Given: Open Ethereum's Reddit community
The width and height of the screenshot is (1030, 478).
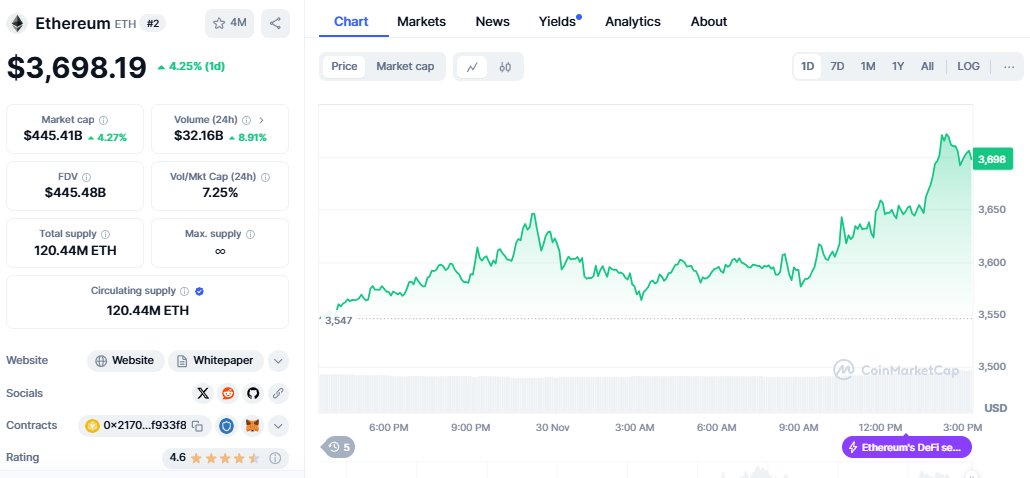Looking at the screenshot, I should pyautogui.click(x=228, y=393).
